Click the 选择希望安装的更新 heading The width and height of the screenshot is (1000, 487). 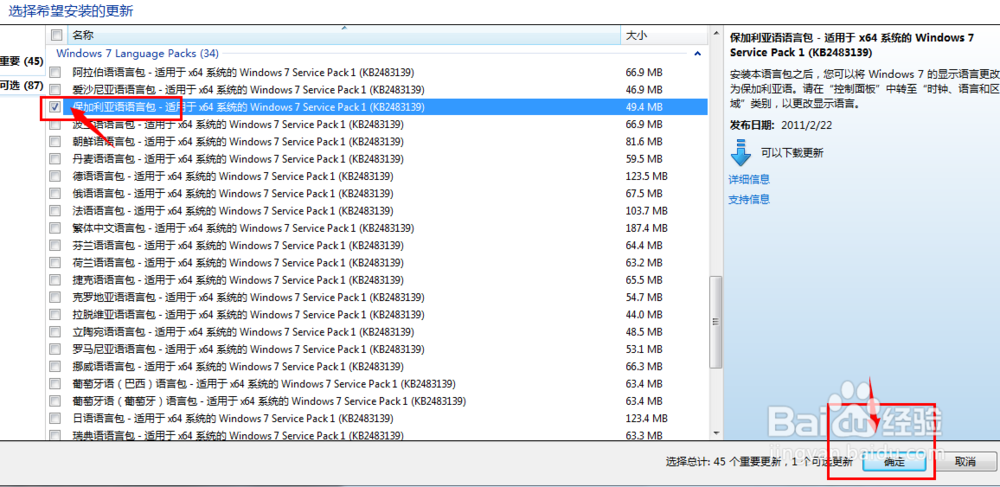pyautogui.click(x=71, y=11)
